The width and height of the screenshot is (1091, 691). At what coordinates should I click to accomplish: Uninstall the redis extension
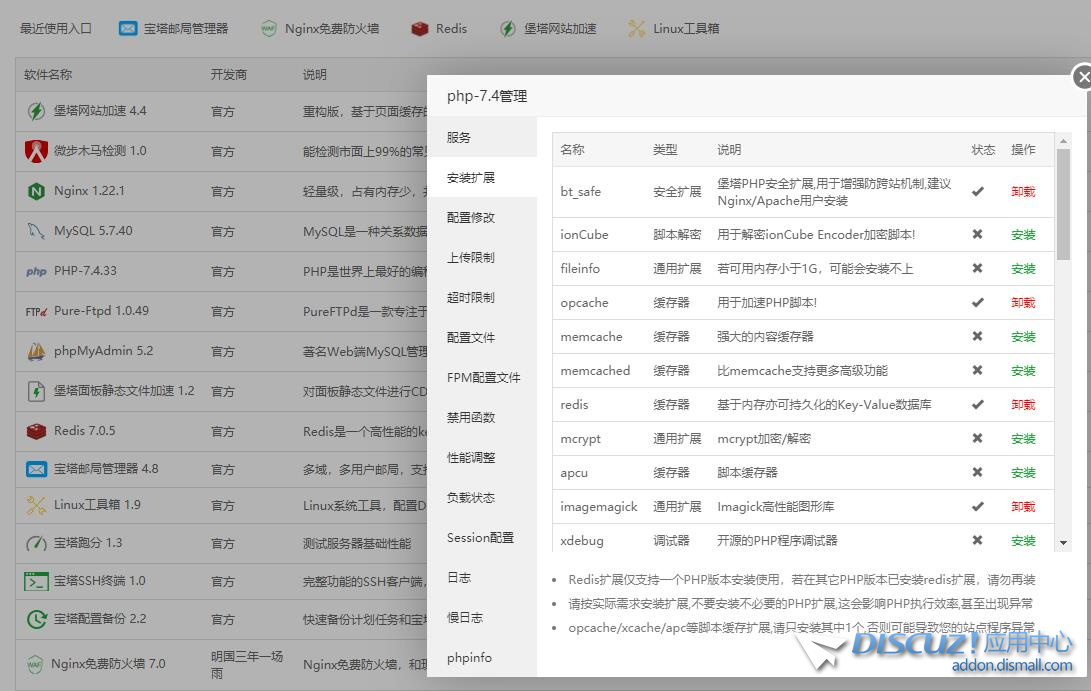point(1023,404)
